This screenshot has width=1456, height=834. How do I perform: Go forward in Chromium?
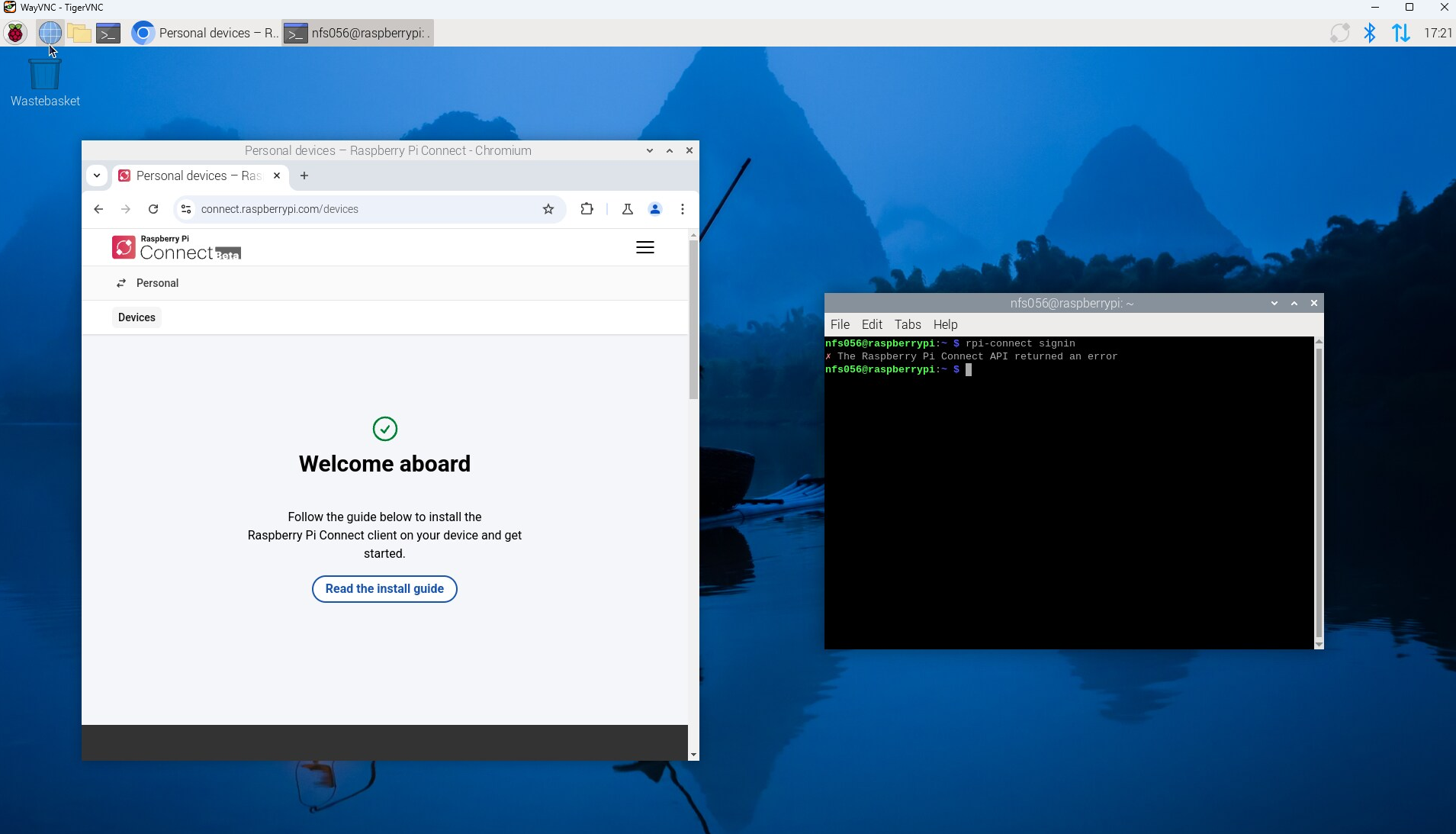(126, 209)
